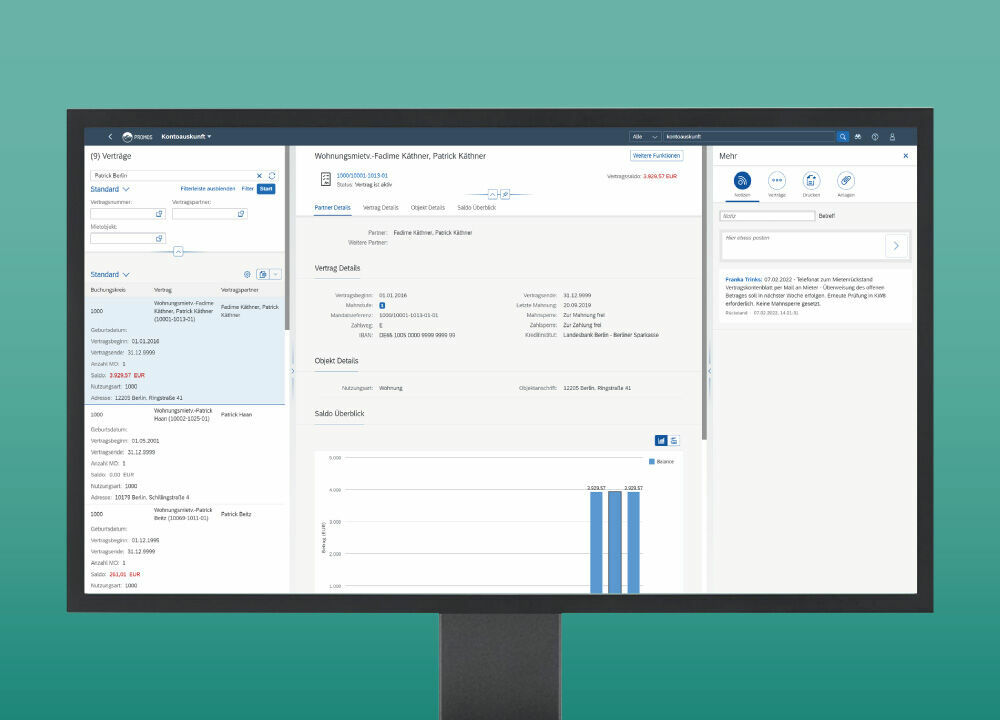Open the Alle search scope dropdown
1000x720 pixels.
click(x=643, y=137)
